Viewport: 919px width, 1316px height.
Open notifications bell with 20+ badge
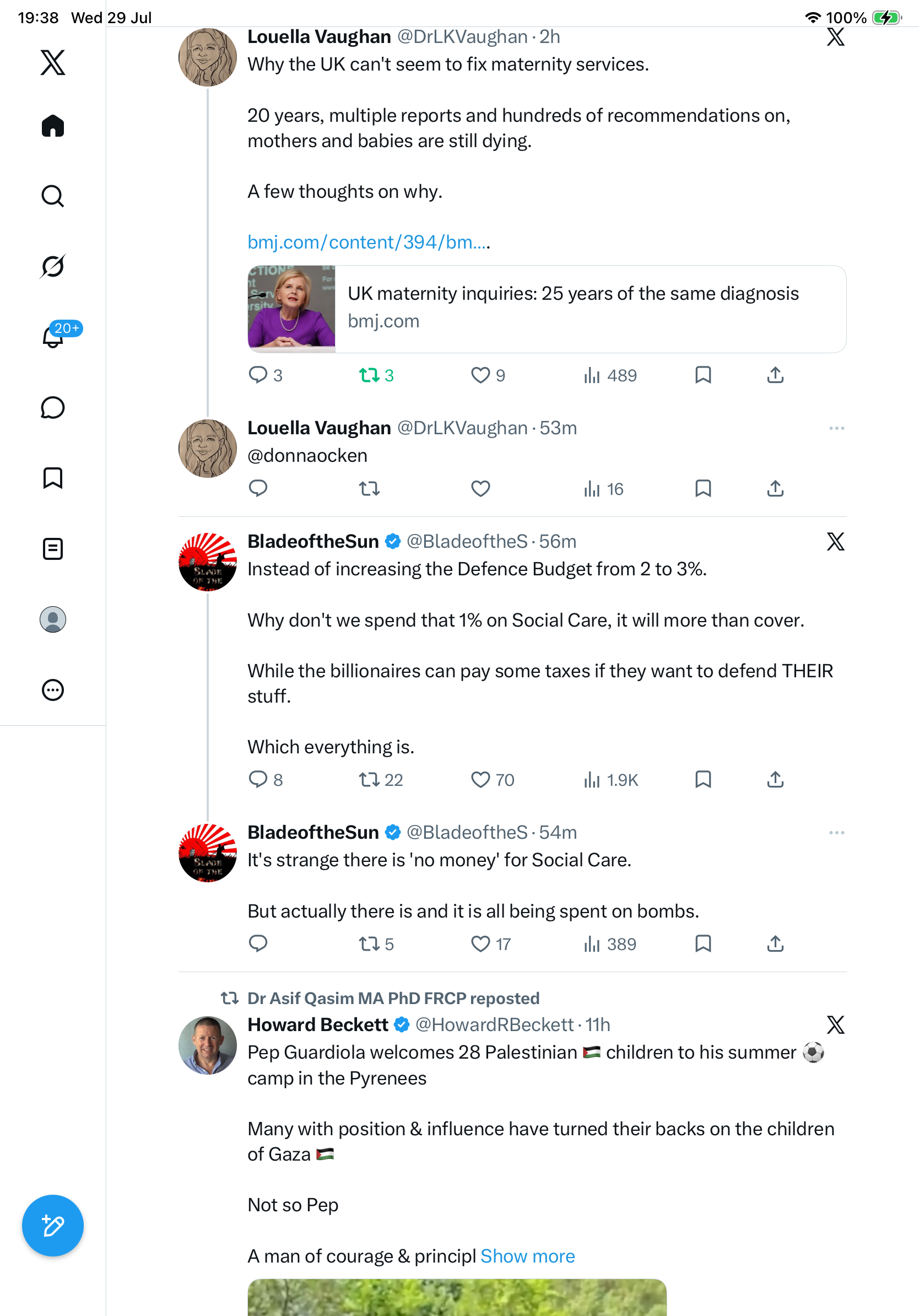tap(53, 336)
